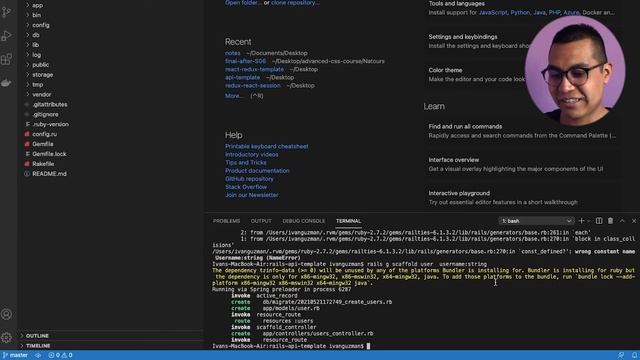Open Stack Overflow help link

click(x=246, y=187)
